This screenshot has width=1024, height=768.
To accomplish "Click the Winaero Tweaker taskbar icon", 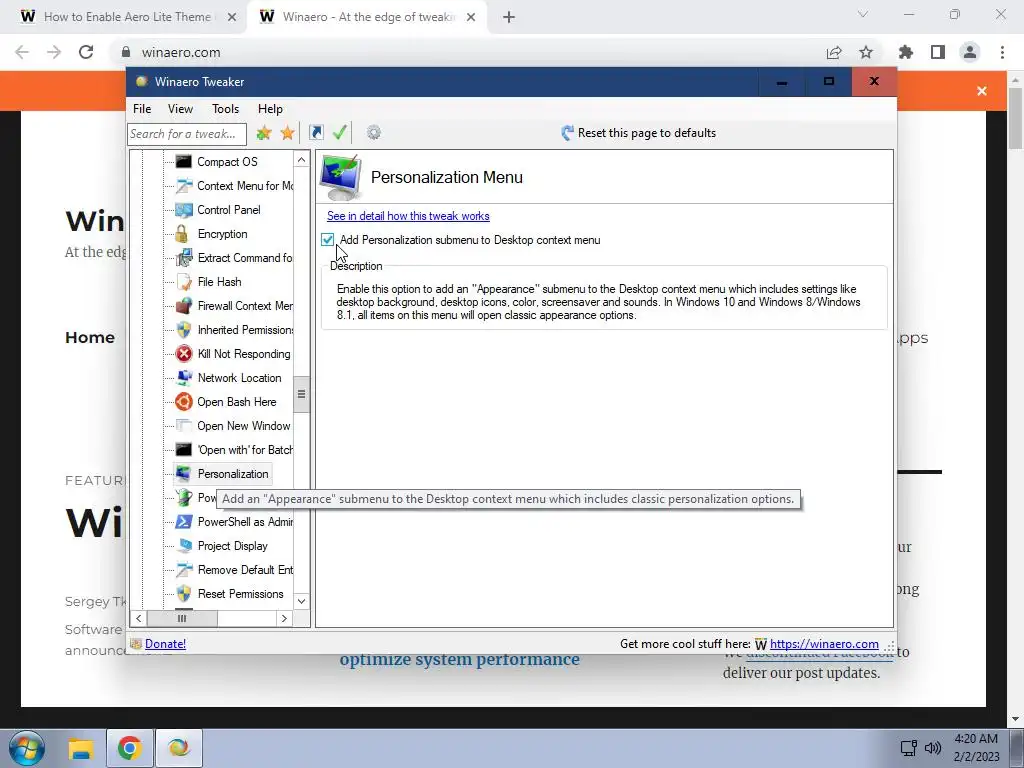I will 178,748.
